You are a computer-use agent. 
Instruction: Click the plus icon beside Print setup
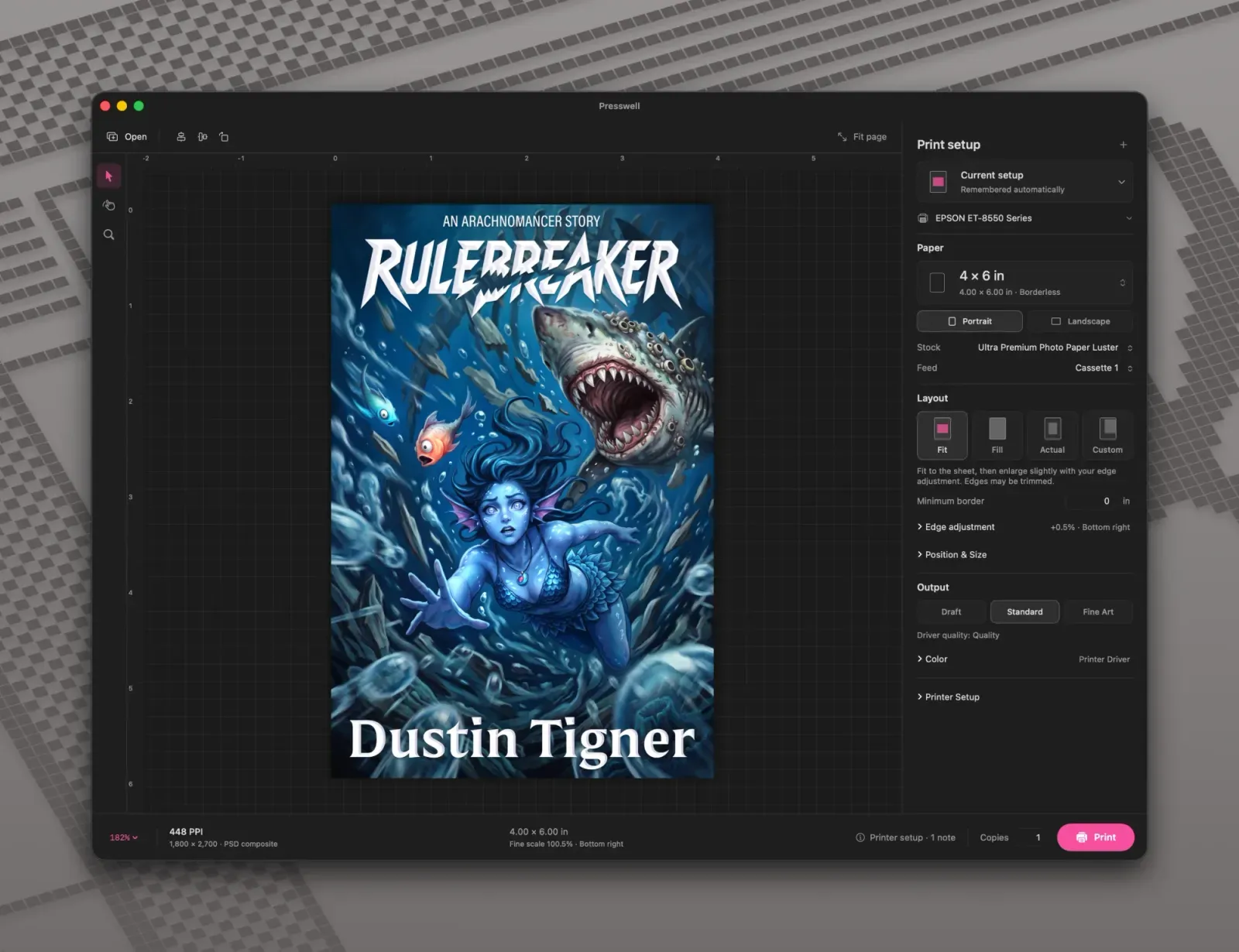1123,145
